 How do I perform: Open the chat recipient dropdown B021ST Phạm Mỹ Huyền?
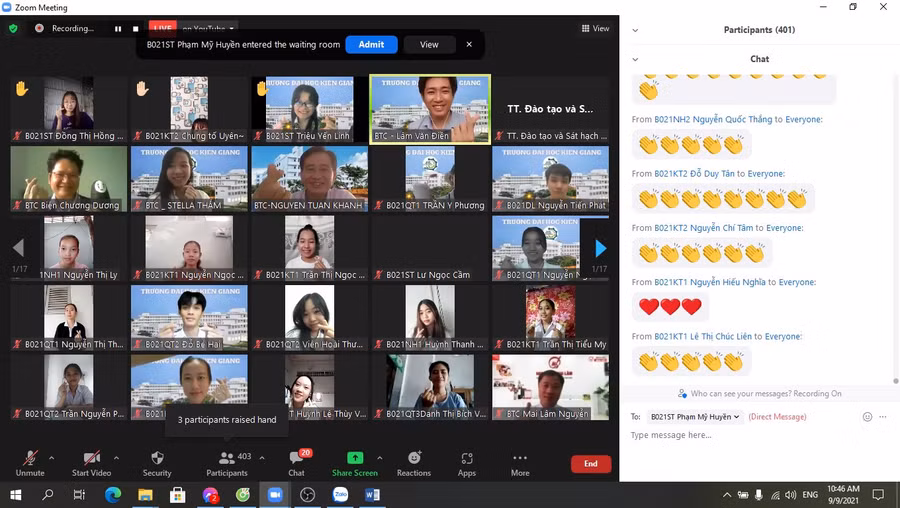pyautogui.click(x=695, y=417)
